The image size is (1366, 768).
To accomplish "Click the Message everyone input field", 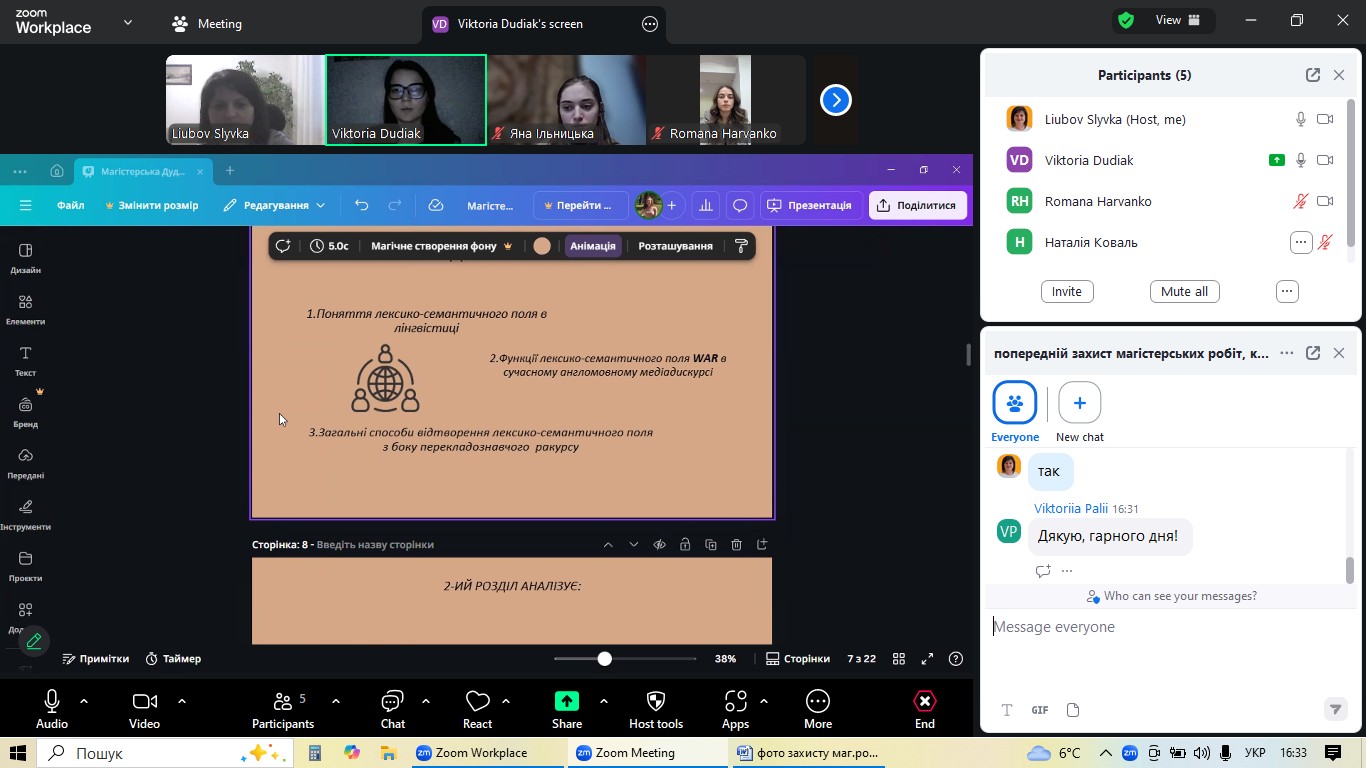I will (1160, 627).
